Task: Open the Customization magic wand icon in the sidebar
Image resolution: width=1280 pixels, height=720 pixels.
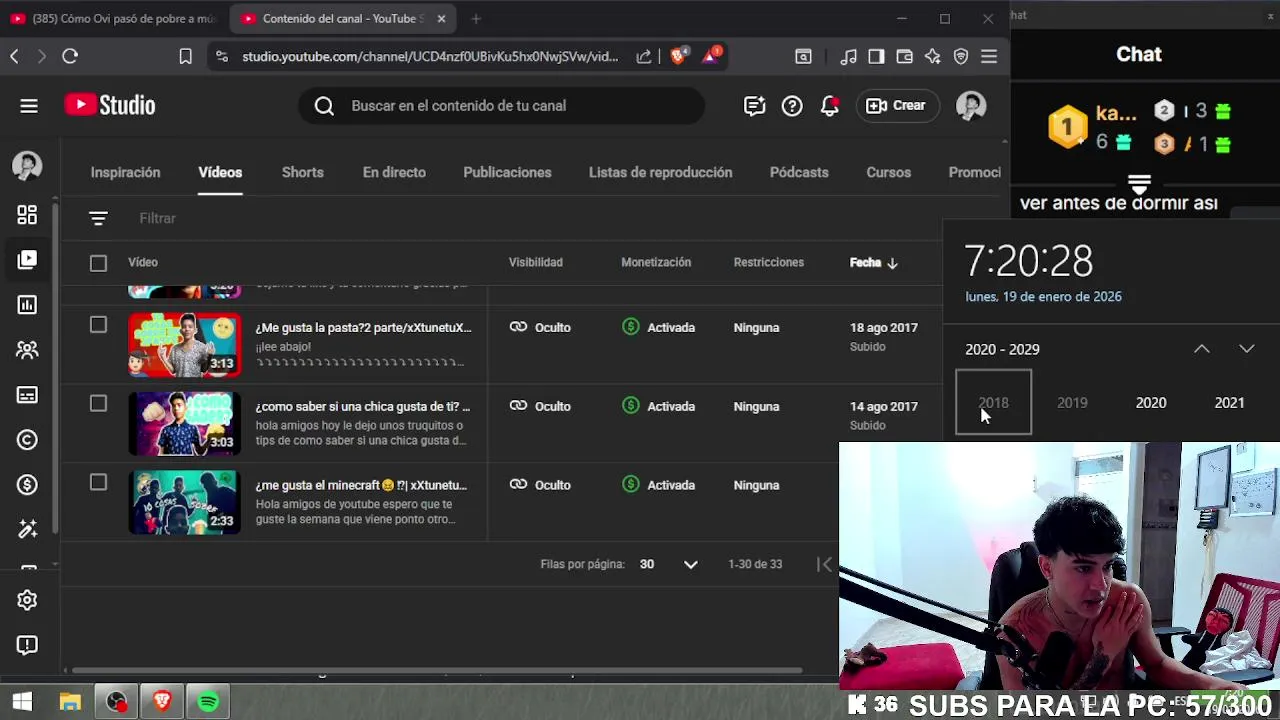Action: [x=27, y=529]
